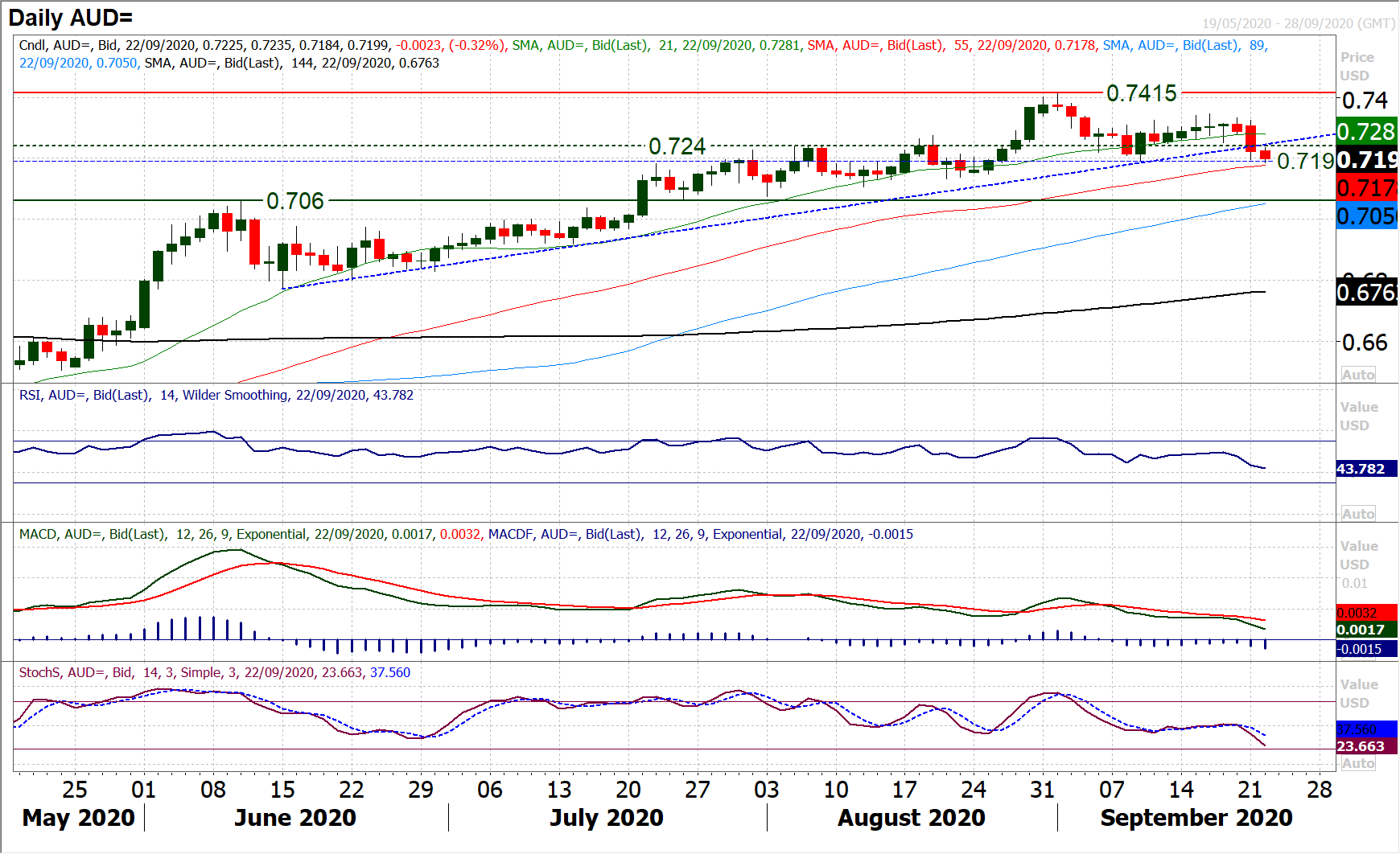Select the red 0.717 SMA price tag
The height and width of the screenshot is (854, 1400).
point(1367,188)
